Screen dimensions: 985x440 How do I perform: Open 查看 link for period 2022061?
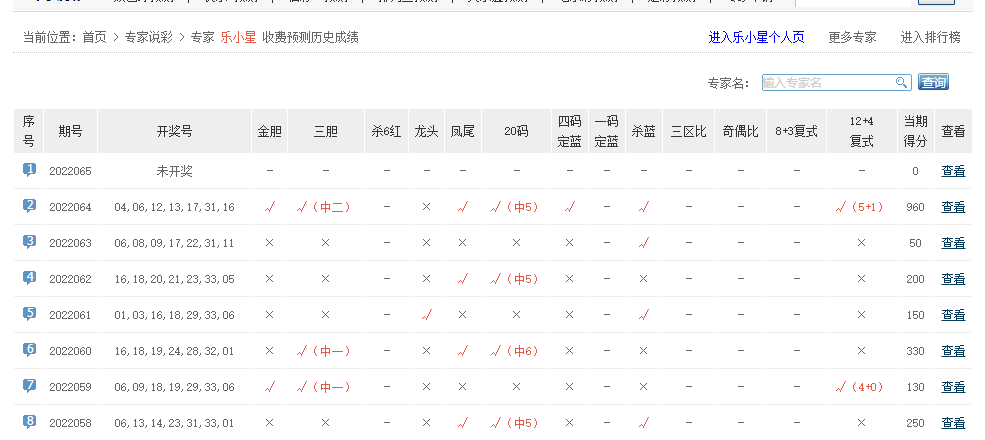pyautogui.click(x=953, y=315)
